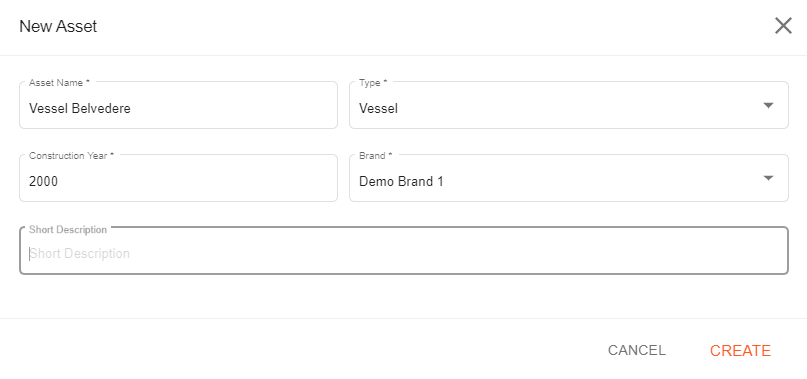
Task: Focus the Short Description text box
Action: point(404,251)
